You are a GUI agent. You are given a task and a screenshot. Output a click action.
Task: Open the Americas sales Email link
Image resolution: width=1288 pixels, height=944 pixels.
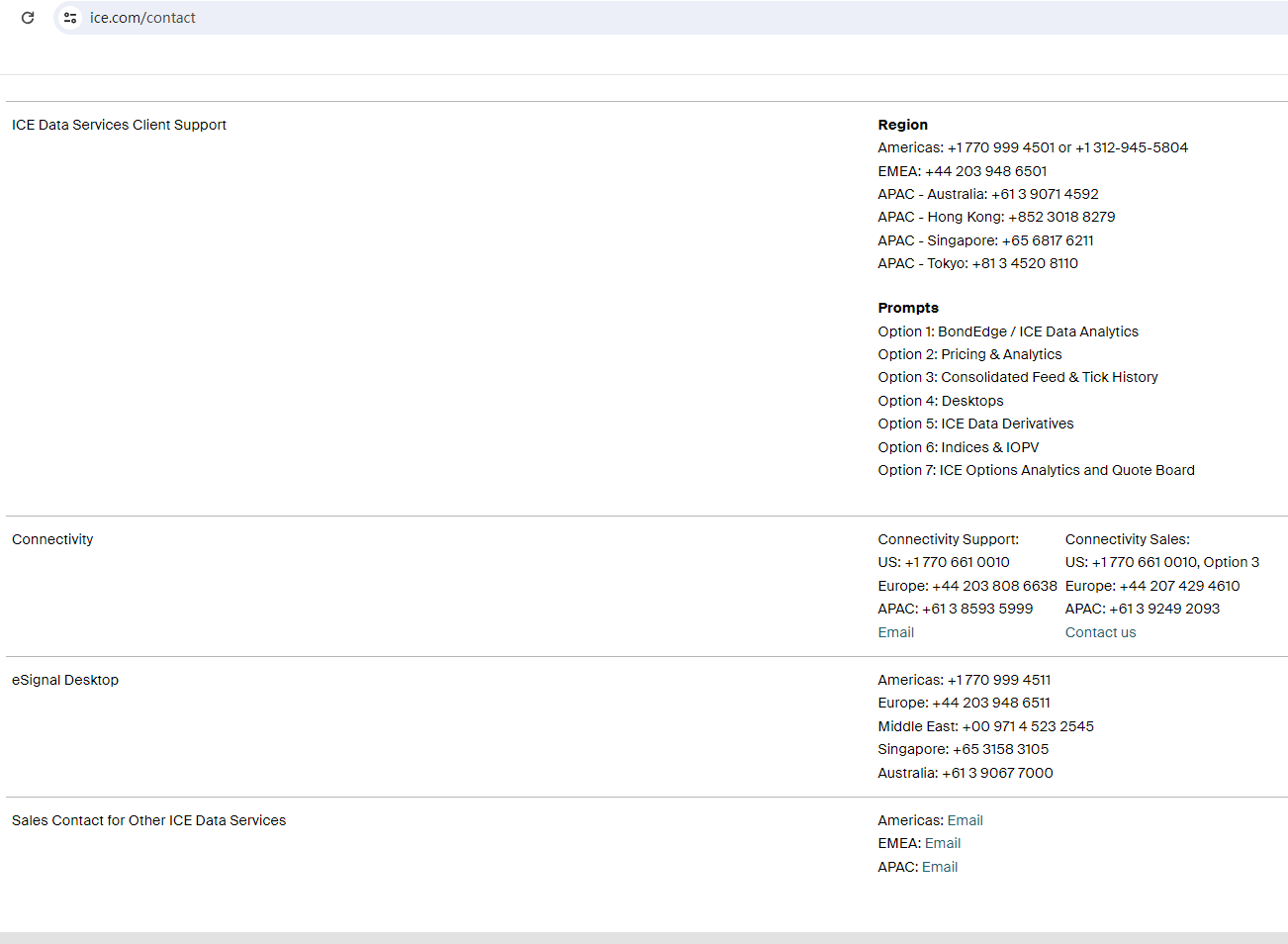[965, 820]
